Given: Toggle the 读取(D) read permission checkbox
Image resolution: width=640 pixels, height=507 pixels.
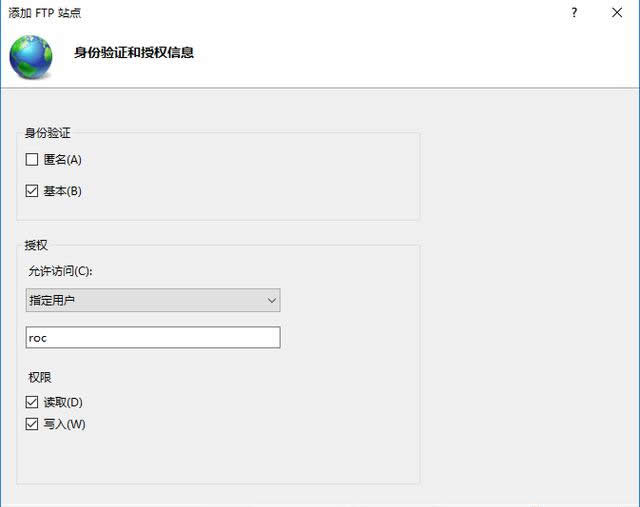Looking at the screenshot, I should pyautogui.click(x=32, y=402).
